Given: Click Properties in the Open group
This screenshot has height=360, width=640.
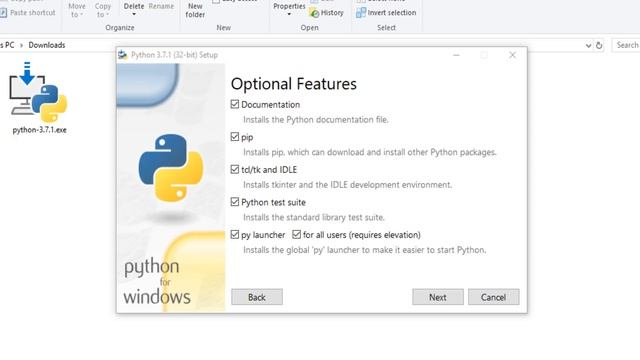Looking at the screenshot, I should pyautogui.click(x=289, y=9).
